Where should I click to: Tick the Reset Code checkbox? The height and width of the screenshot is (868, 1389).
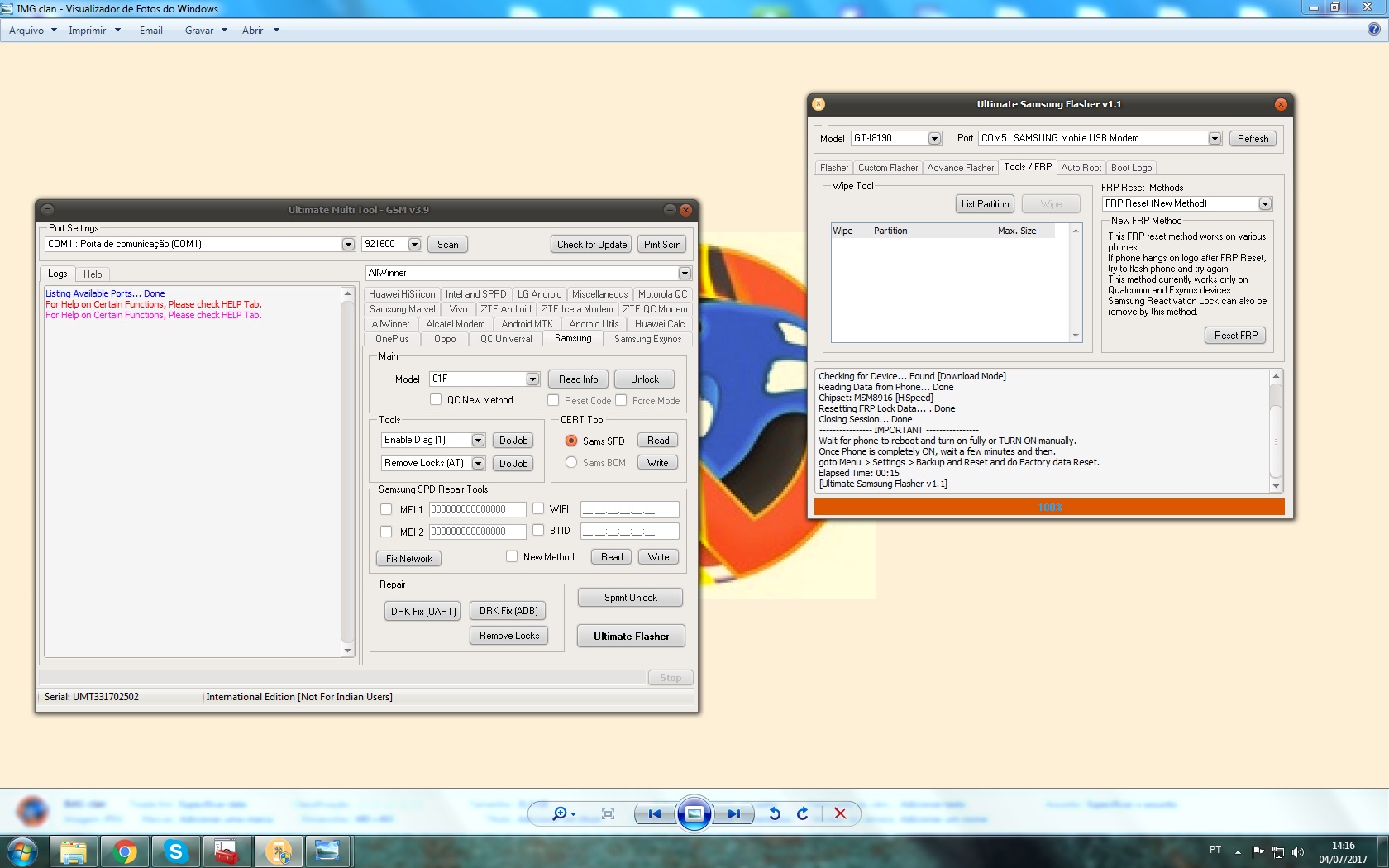pos(553,400)
